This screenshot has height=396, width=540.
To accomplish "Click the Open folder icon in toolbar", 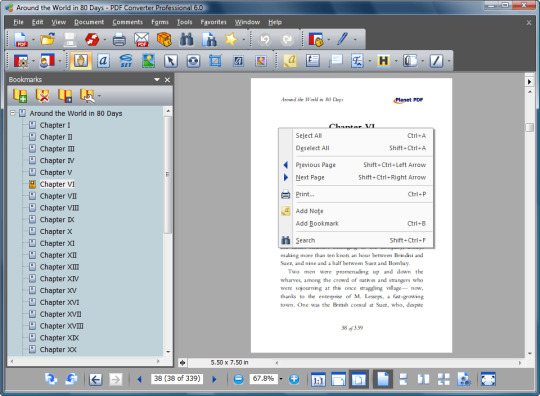I will point(48,39).
